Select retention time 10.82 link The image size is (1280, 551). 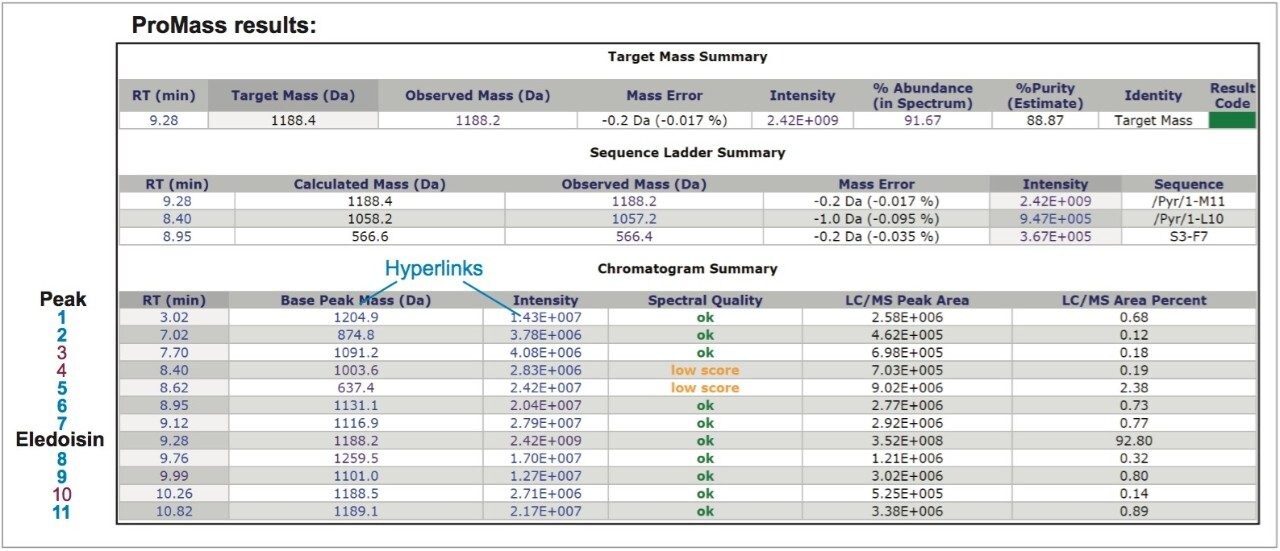[174, 511]
